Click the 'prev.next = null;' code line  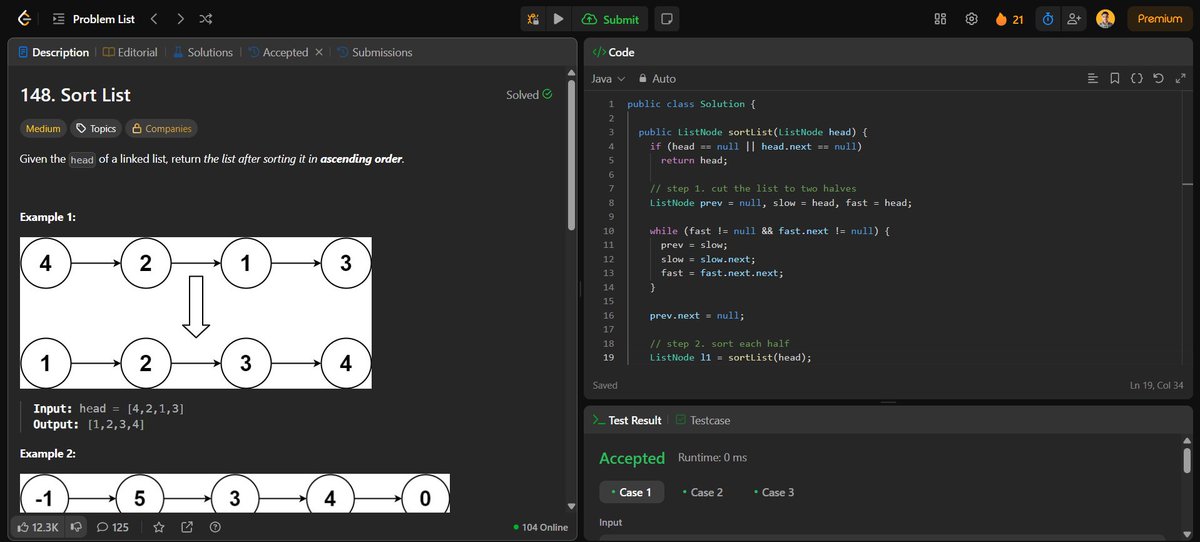(696, 315)
